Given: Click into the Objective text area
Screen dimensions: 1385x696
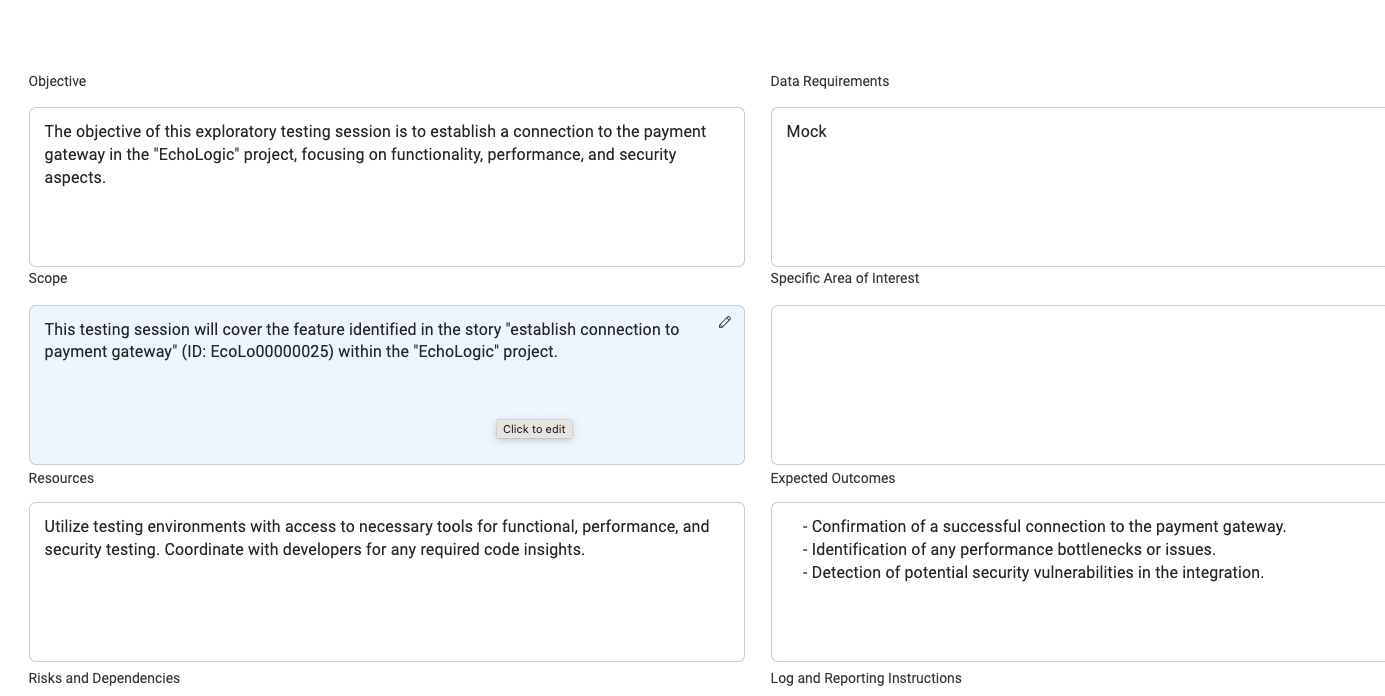Looking at the screenshot, I should click(387, 187).
